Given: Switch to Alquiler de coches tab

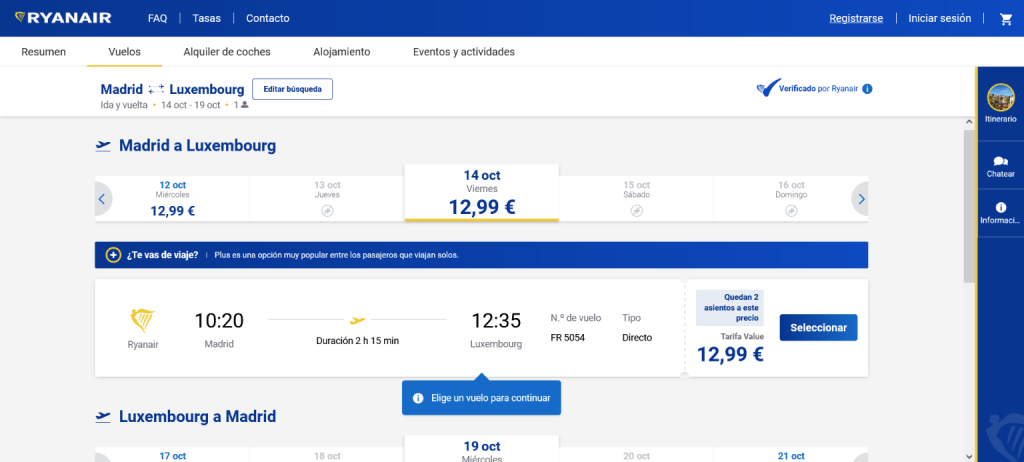Looking at the screenshot, I should click(x=227, y=52).
